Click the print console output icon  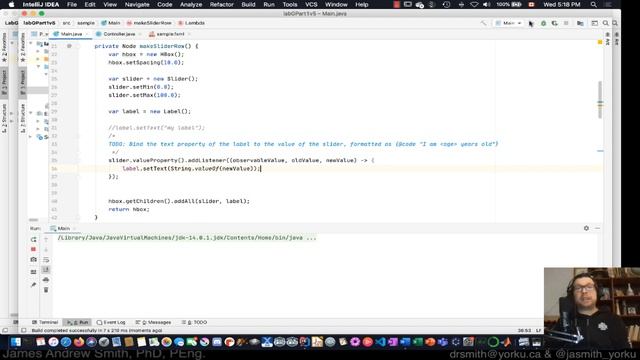[46, 280]
